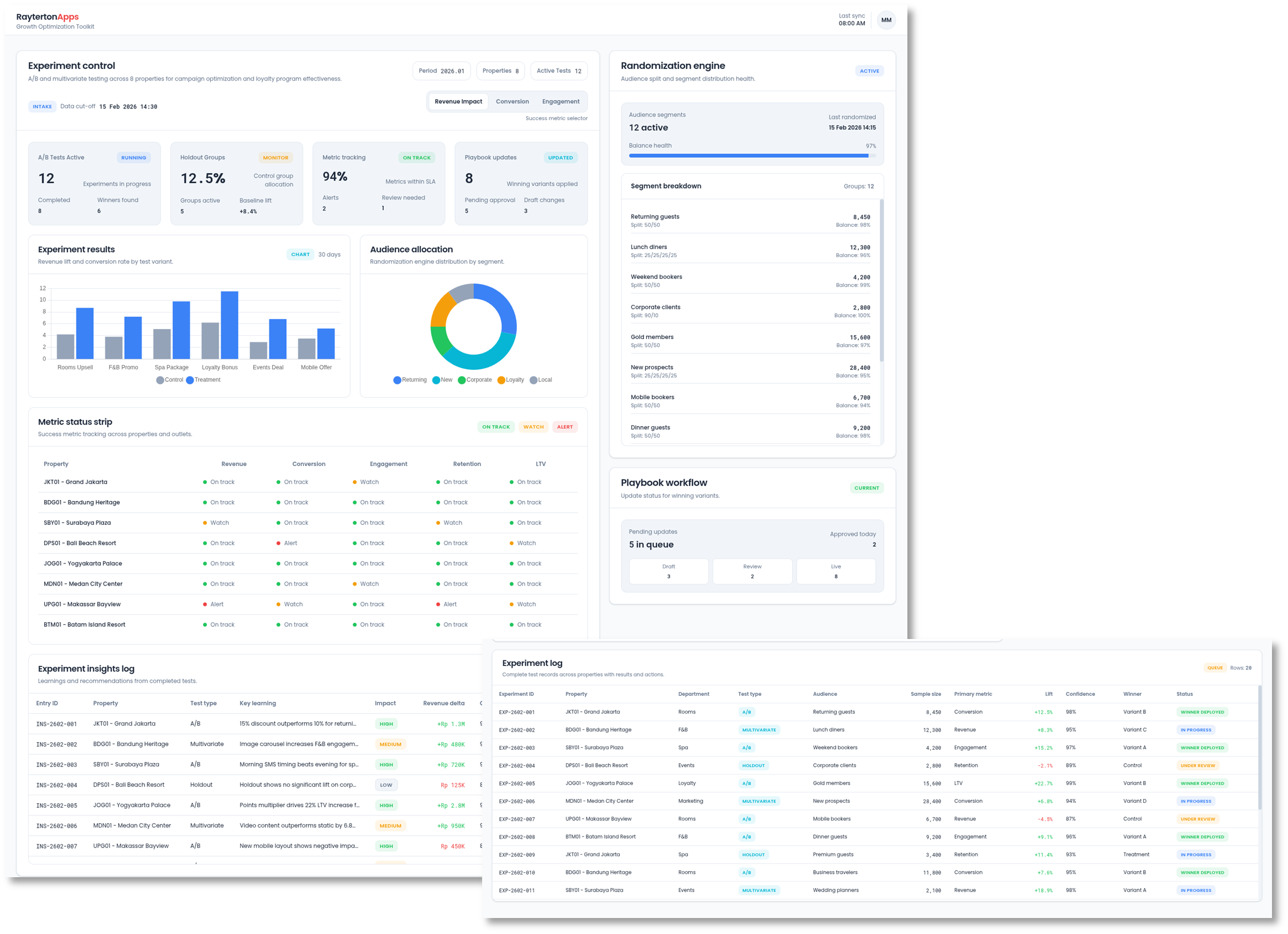Click the MONITOR badge on Holdout Groups card

275,157
